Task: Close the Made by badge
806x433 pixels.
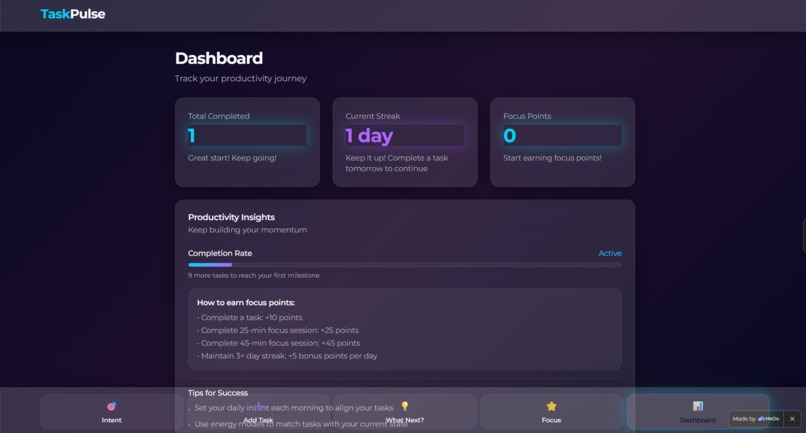Action: coord(792,419)
